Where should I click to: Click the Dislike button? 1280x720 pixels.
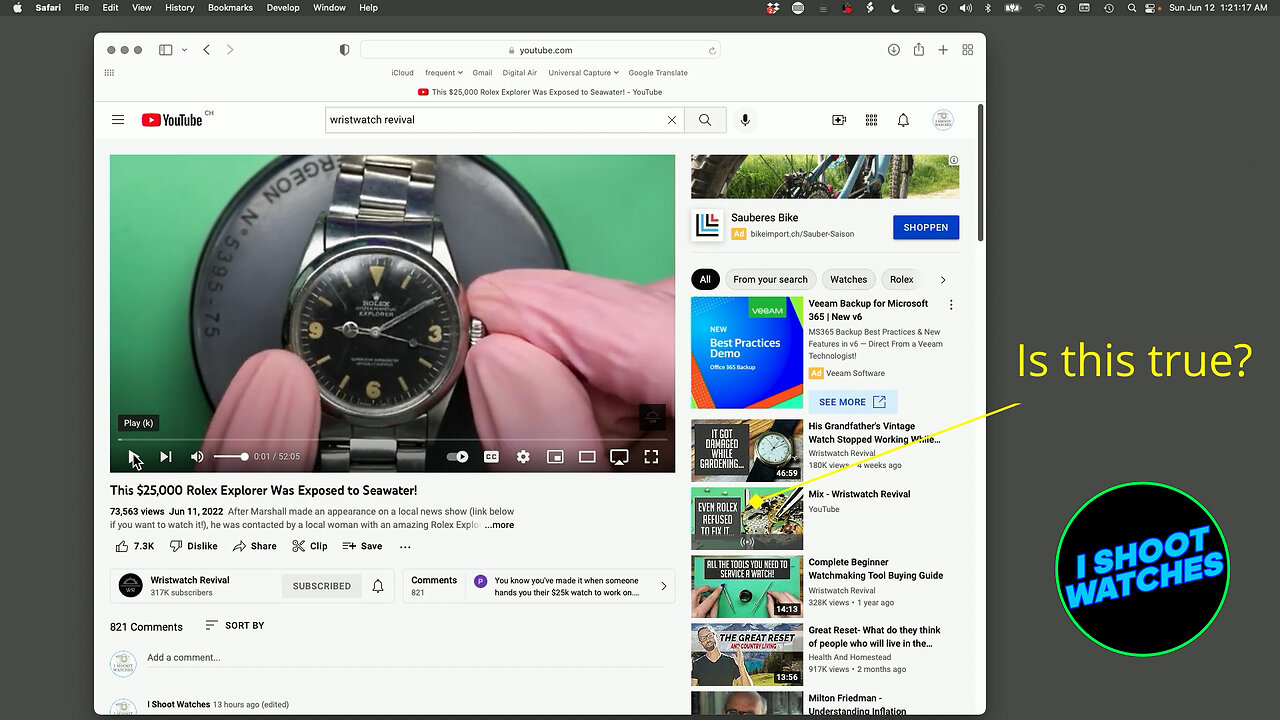(193, 546)
